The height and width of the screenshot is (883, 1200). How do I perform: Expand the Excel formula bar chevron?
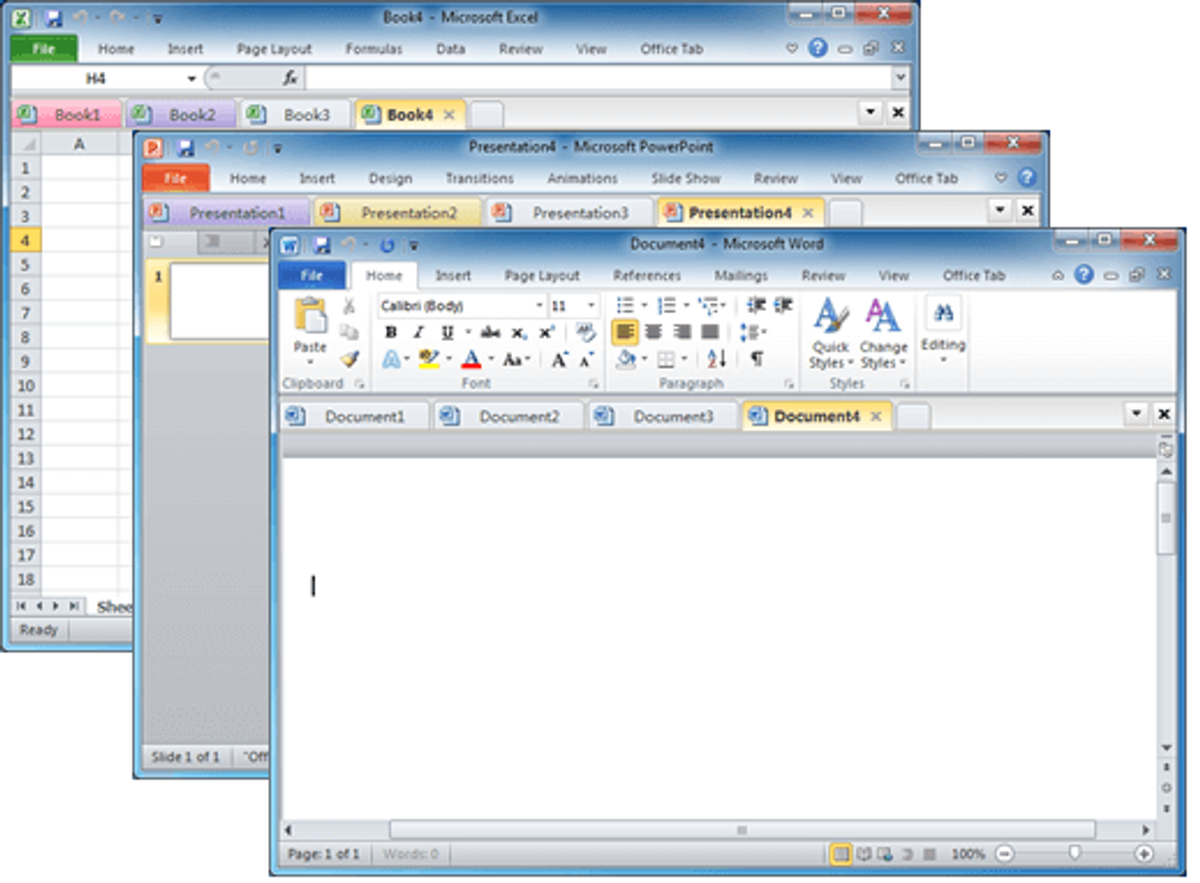pos(900,78)
